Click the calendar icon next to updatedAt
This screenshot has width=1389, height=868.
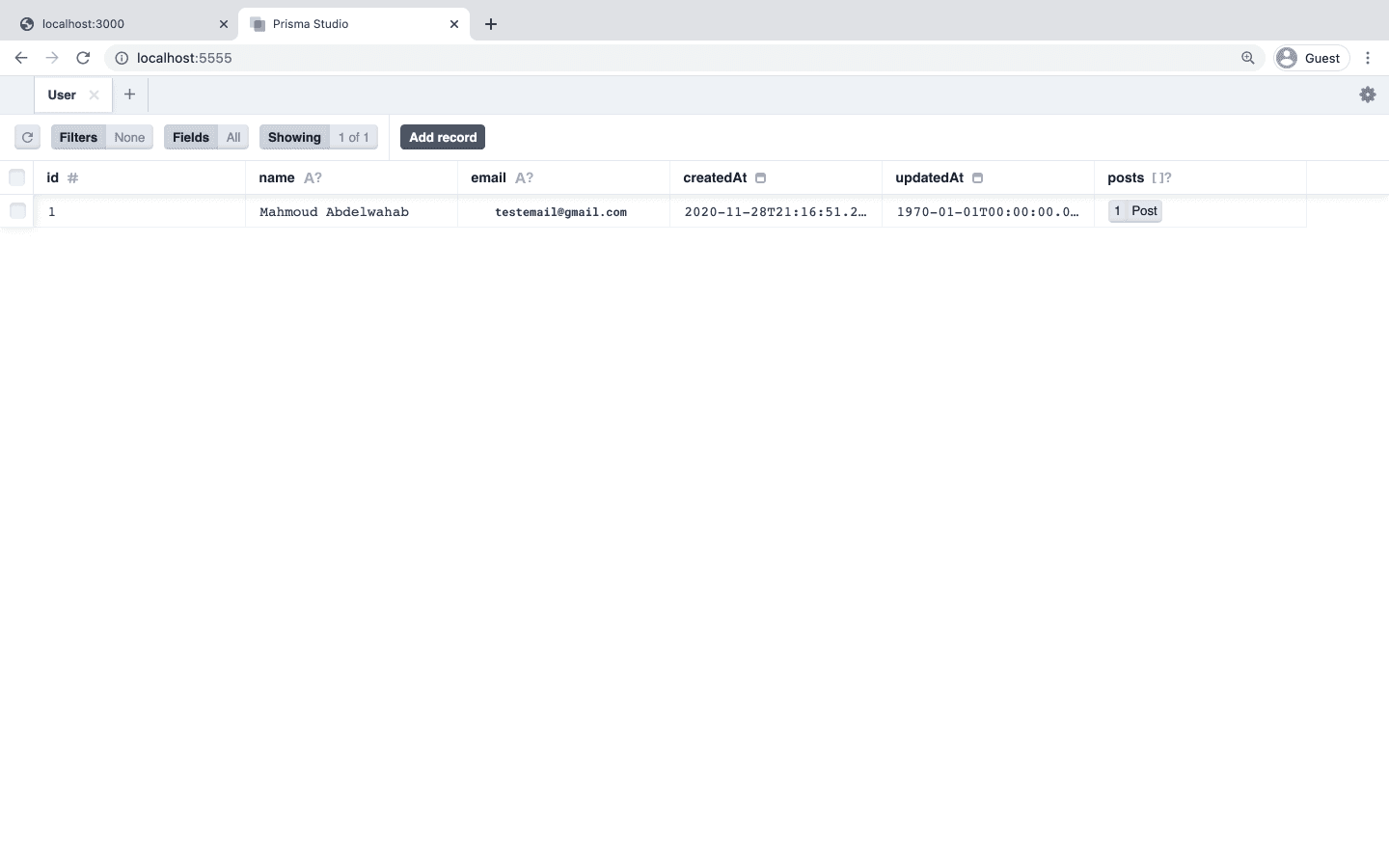(x=977, y=177)
